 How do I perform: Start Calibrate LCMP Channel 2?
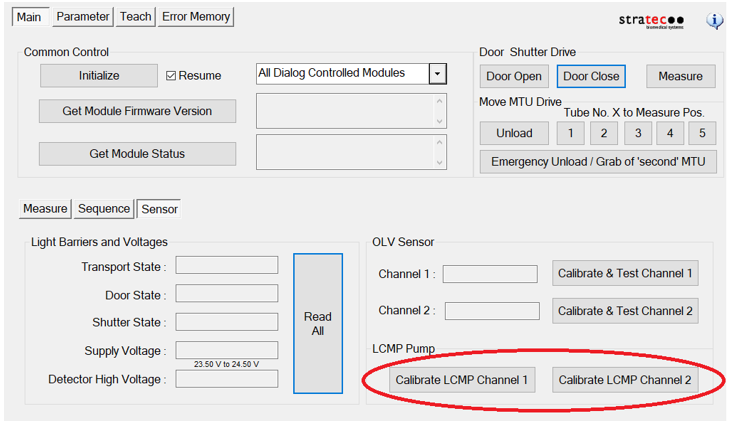(x=624, y=380)
